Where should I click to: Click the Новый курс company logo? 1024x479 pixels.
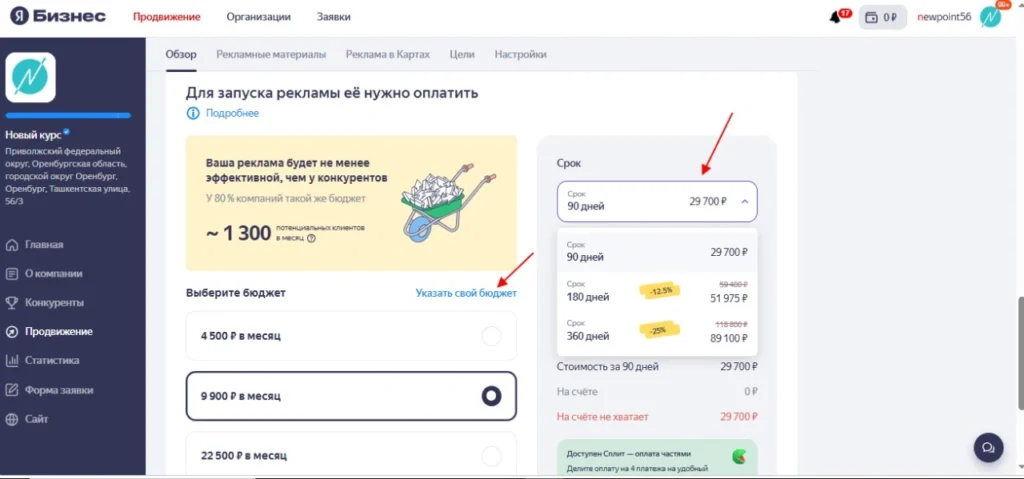click(30, 77)
